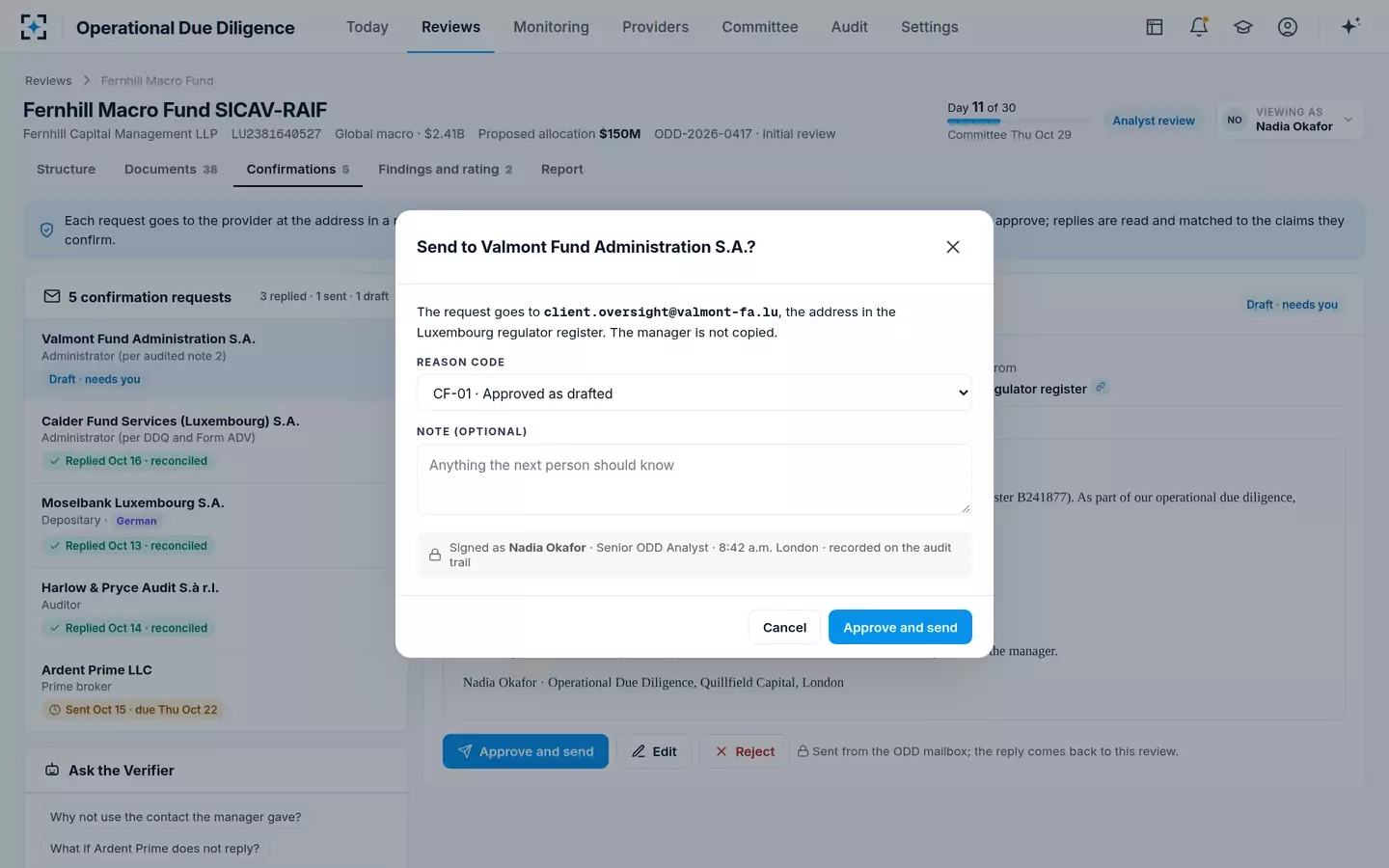This screenshot has width=1389, height=868.
Task: Go to the Report sub-tab
Action: click(x=562, y=170)
